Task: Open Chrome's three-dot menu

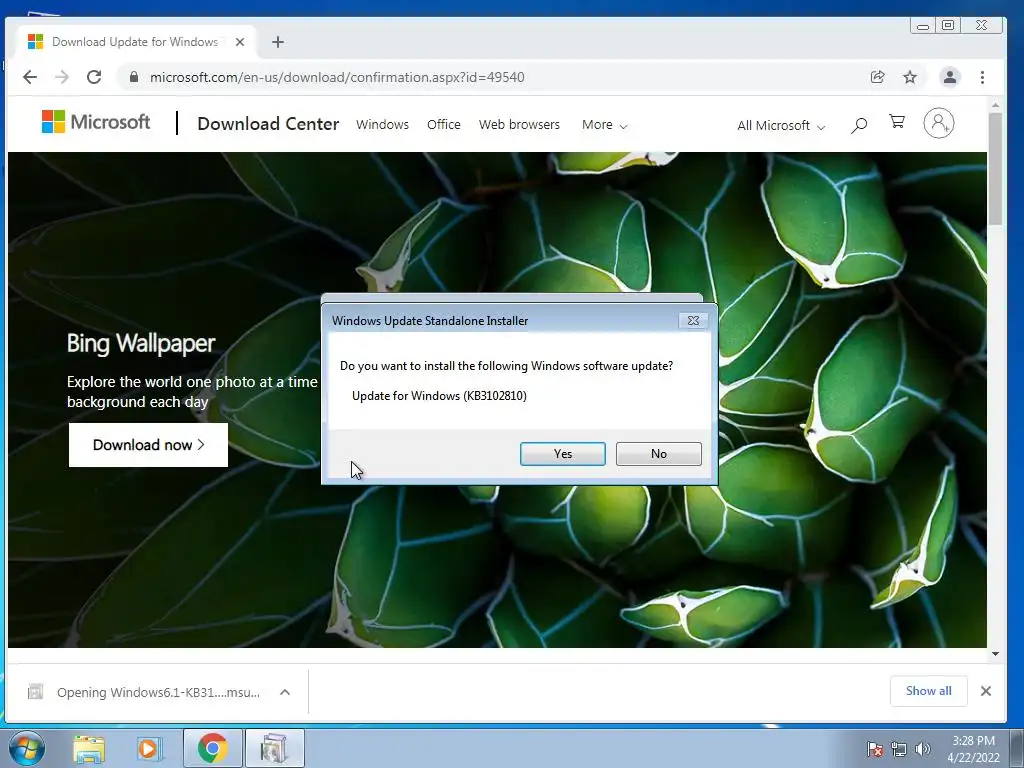Action: tap(982, 77)
